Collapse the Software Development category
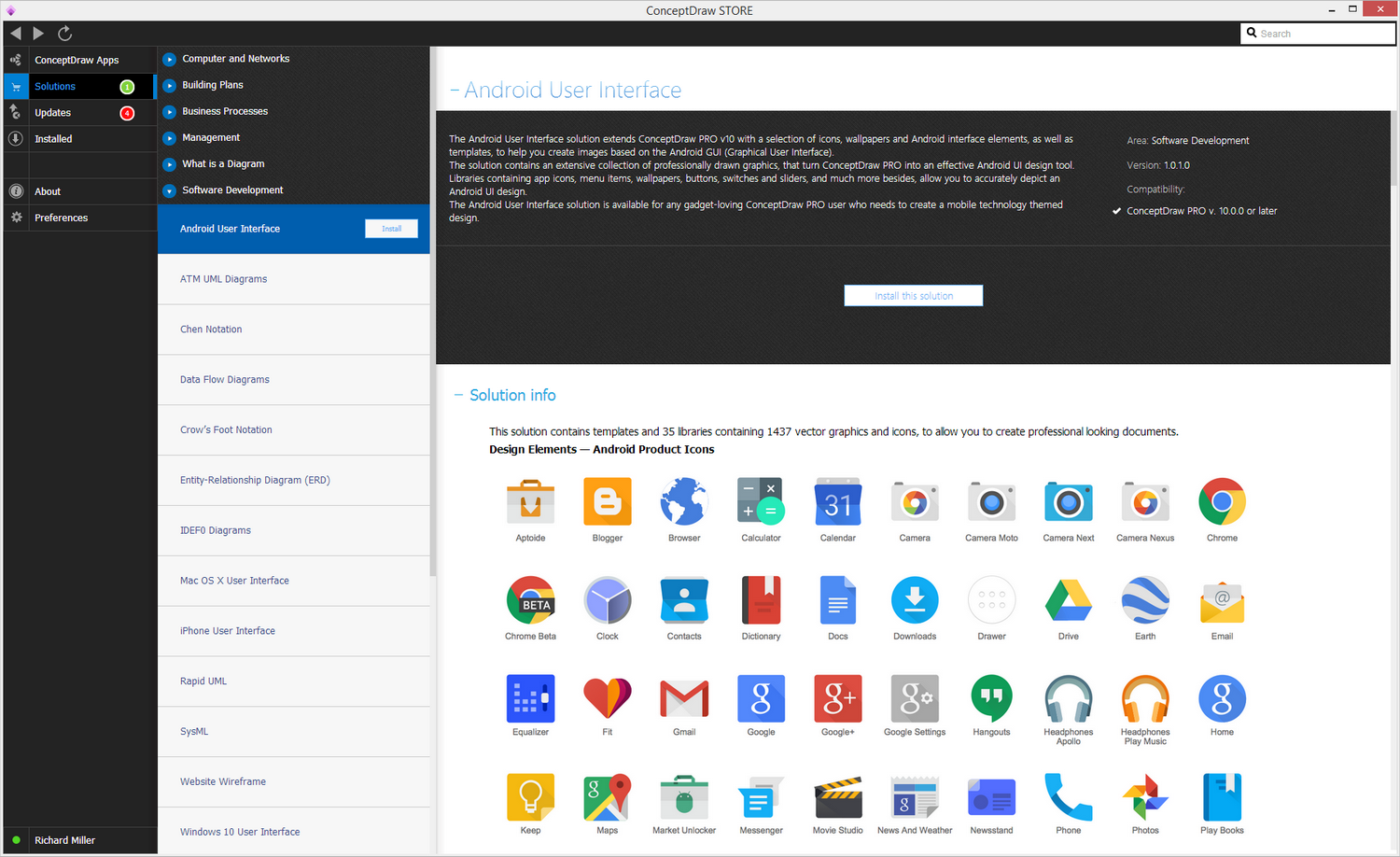 pyautogui.click(x=169, y=190)
